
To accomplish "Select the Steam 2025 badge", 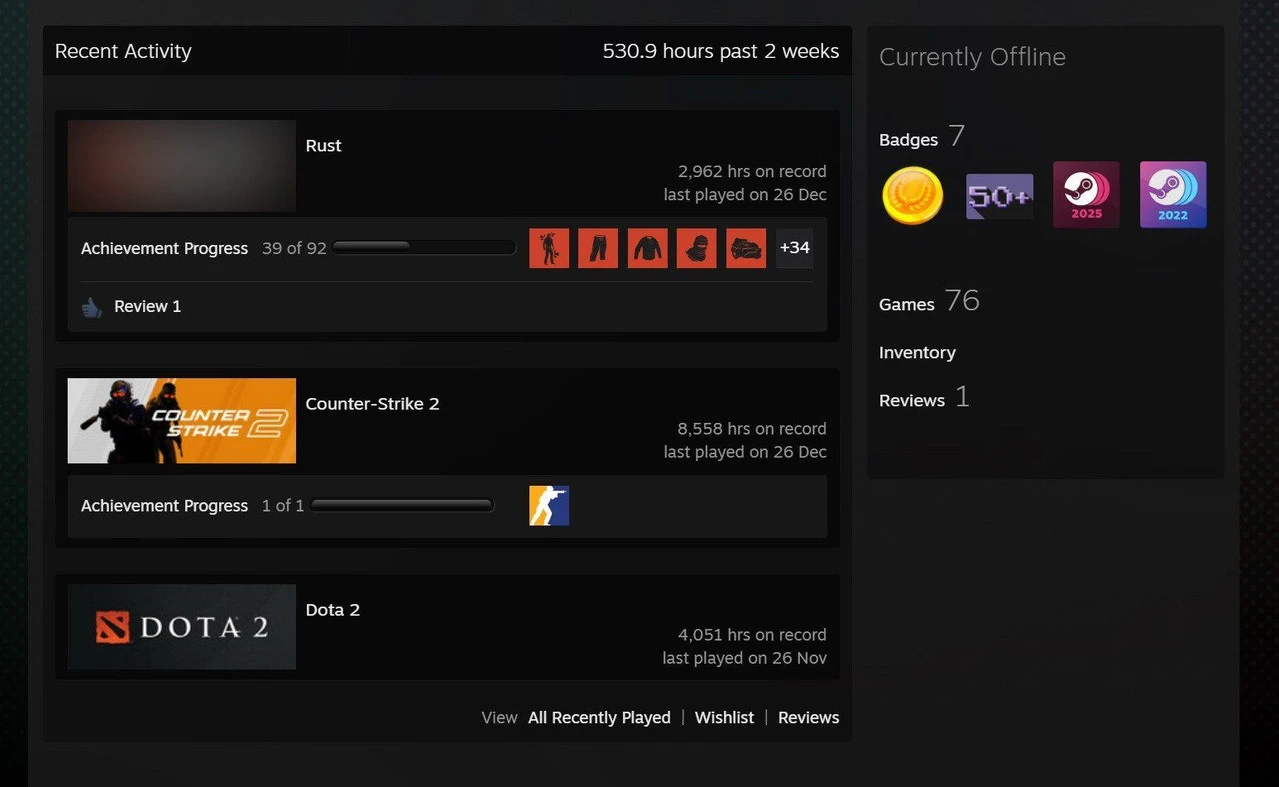I will (1086, 195).
